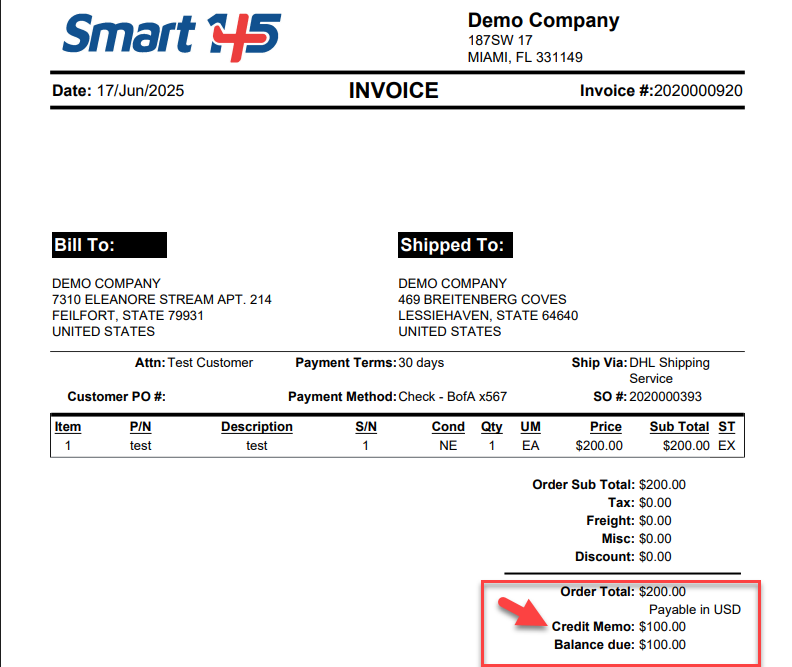The height and width of the screenshot is (667, 792).
Task: Click the 'Tax:' label
Action: click(x=621, y=503)
